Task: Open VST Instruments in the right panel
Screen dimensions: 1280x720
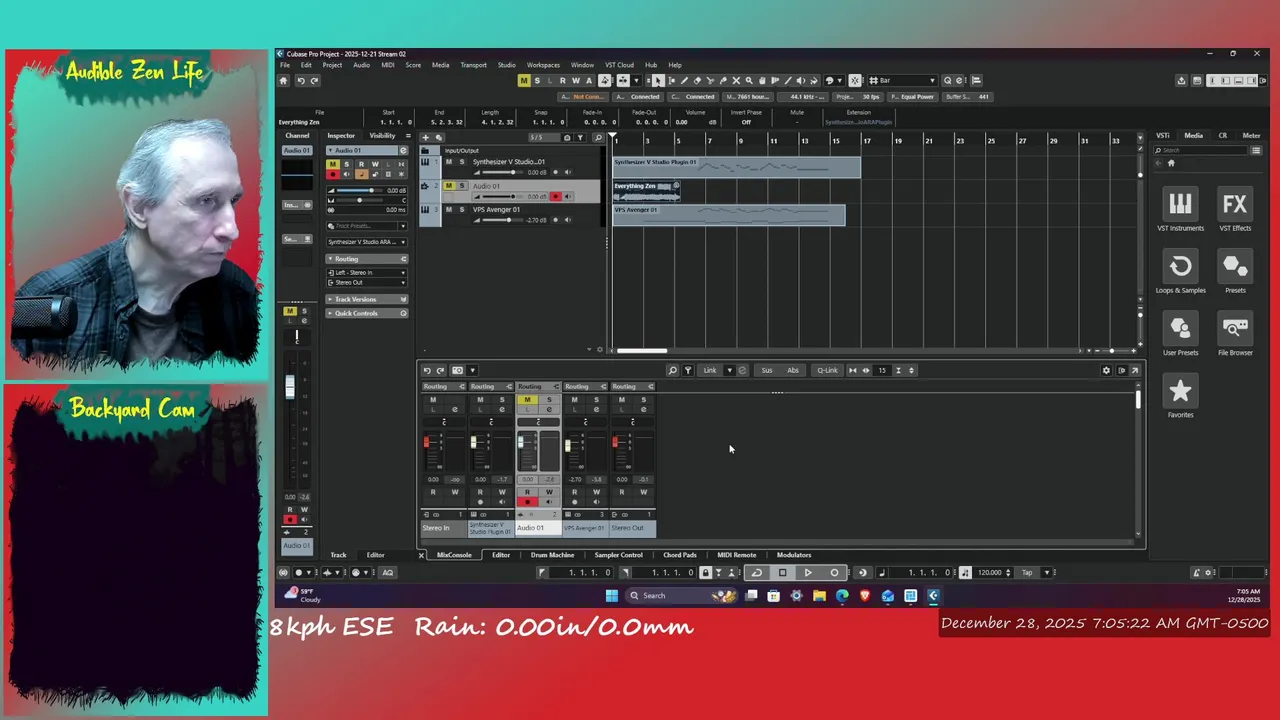Action: coord(1180,210)
